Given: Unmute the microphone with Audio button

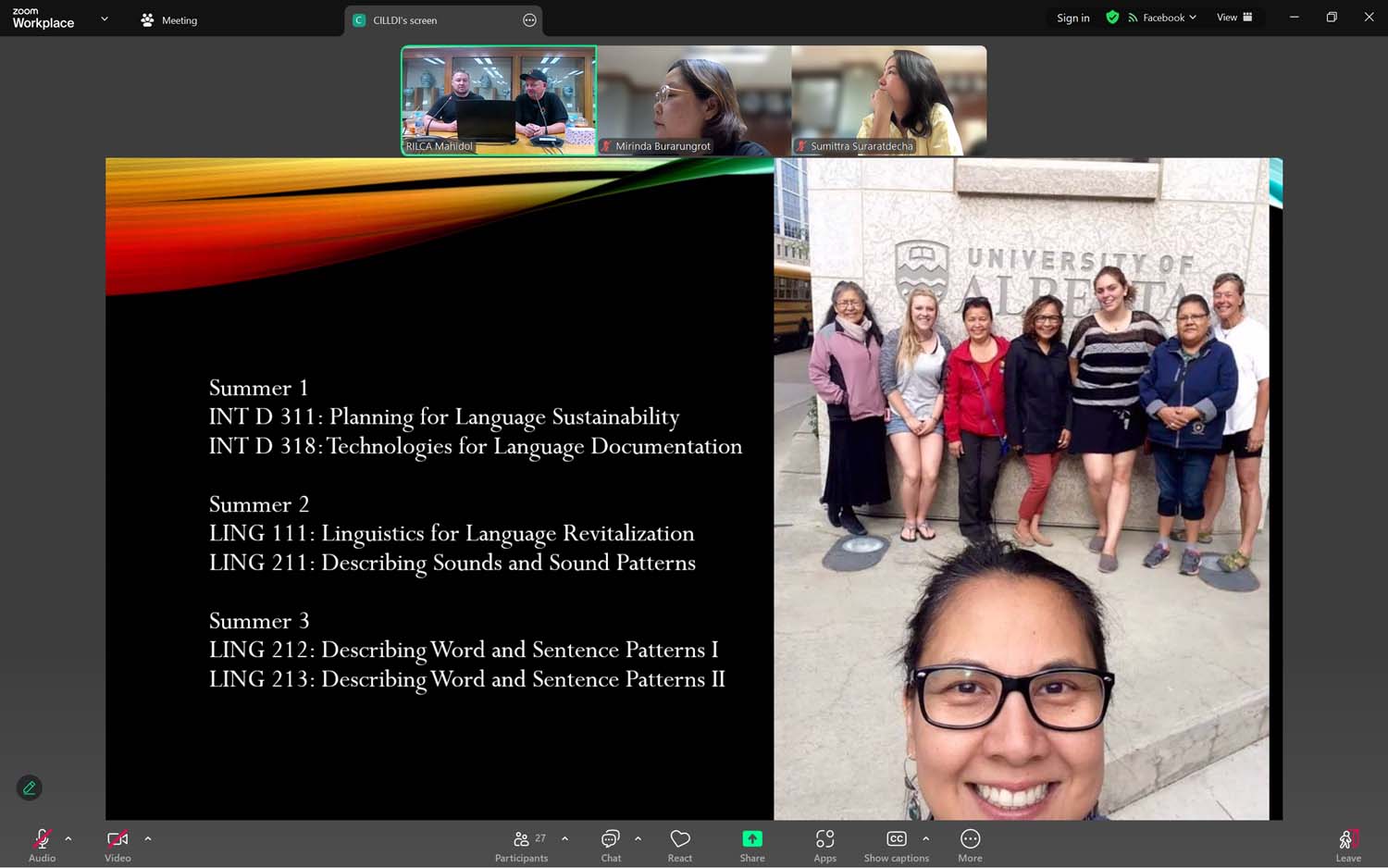Looking at the screenshot, I should [x=42, y=845].
